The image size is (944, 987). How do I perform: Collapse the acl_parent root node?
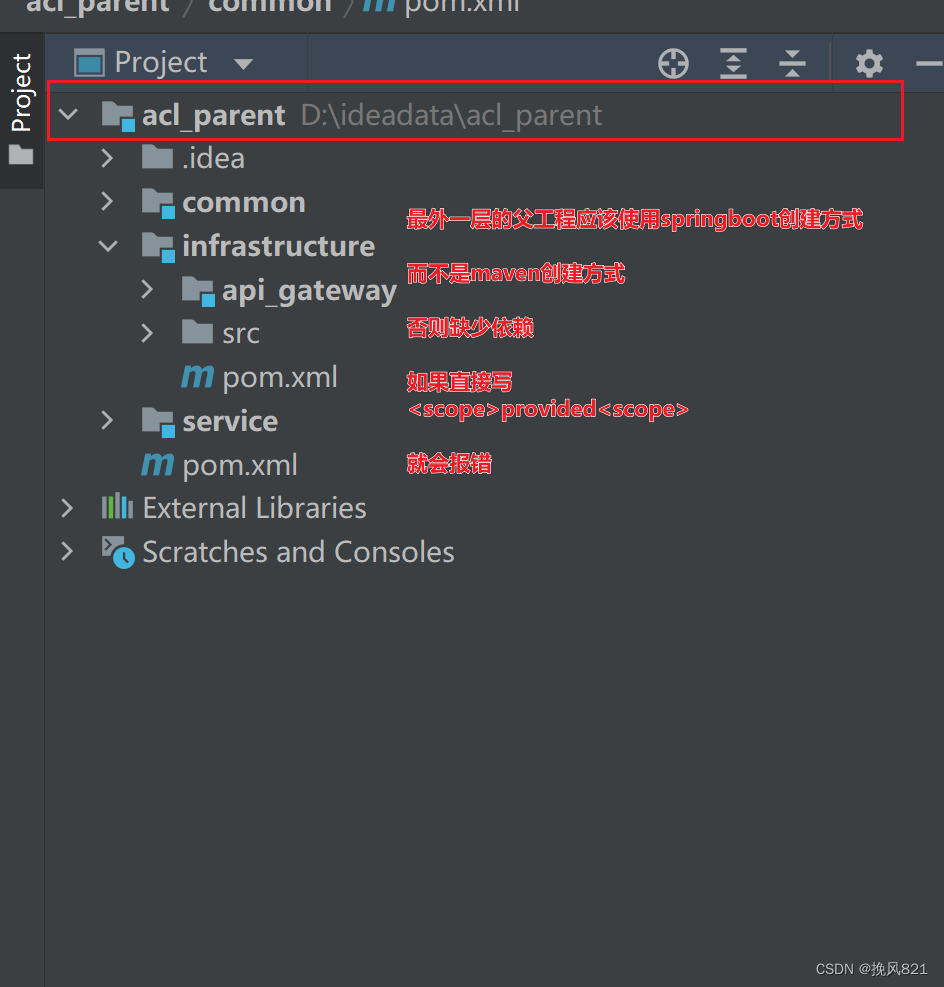coord(68,115)
